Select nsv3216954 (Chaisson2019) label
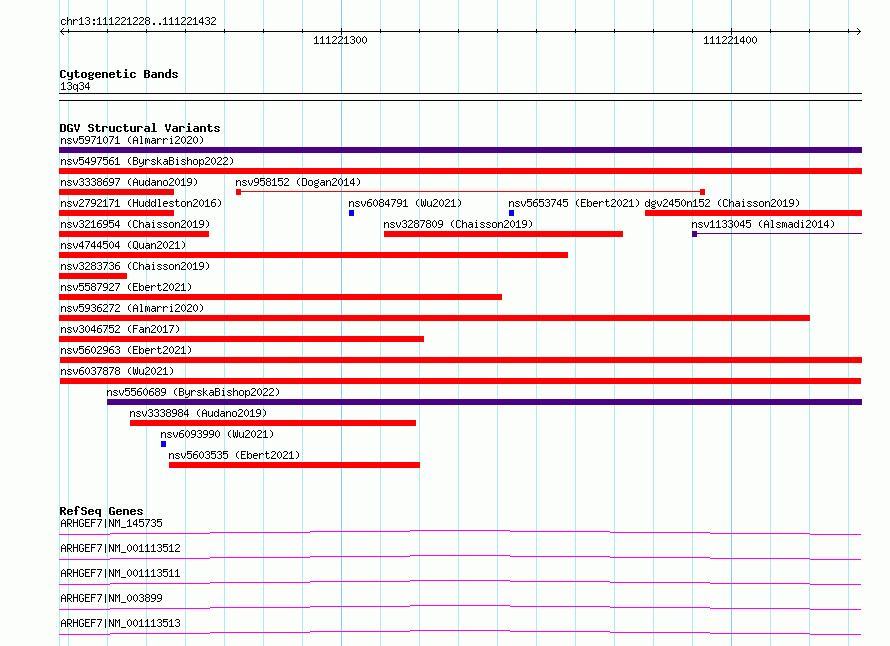 pyautogui.click(x=135, y=224)
